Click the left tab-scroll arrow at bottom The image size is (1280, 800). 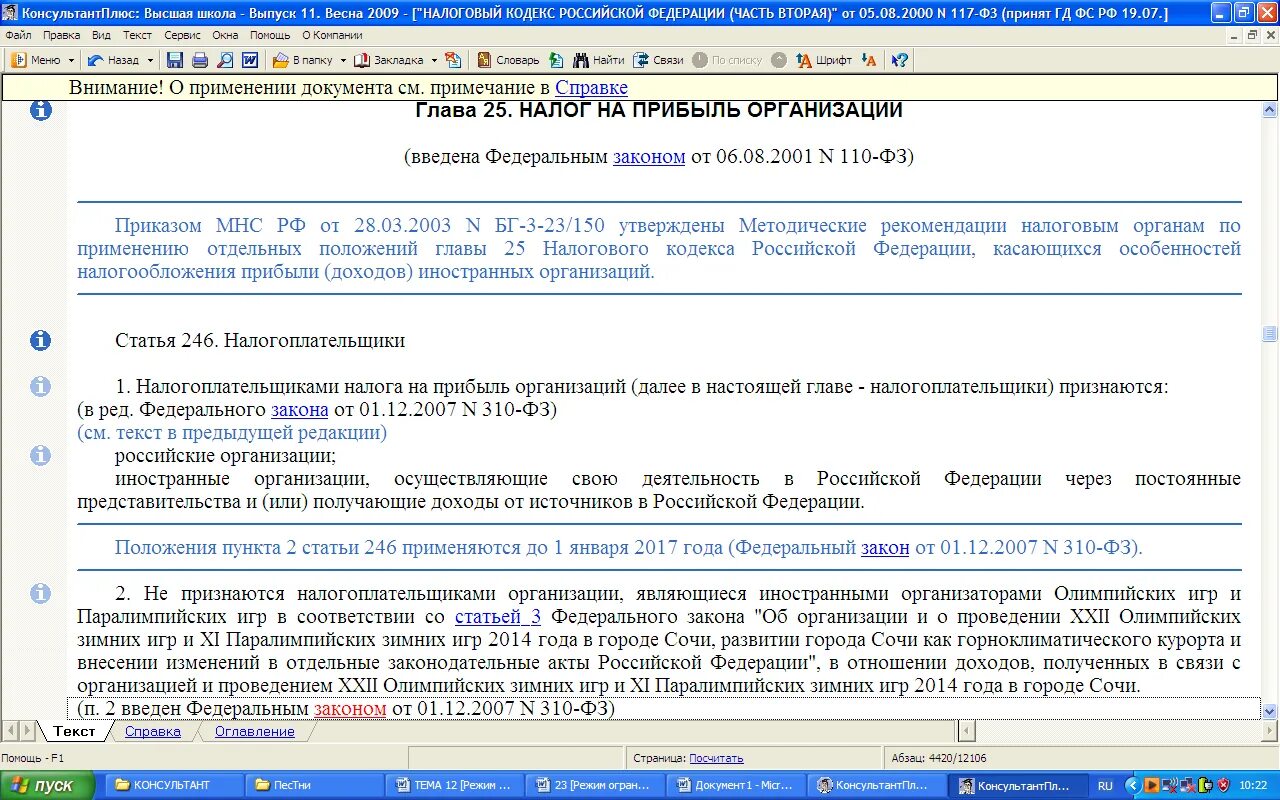point(10,731)
